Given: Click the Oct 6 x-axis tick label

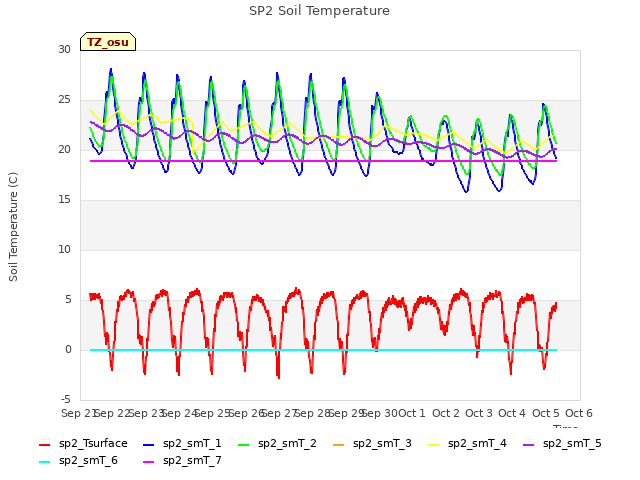Looking at the screenshot, I should pyautogui.click(x=579, y=413).
